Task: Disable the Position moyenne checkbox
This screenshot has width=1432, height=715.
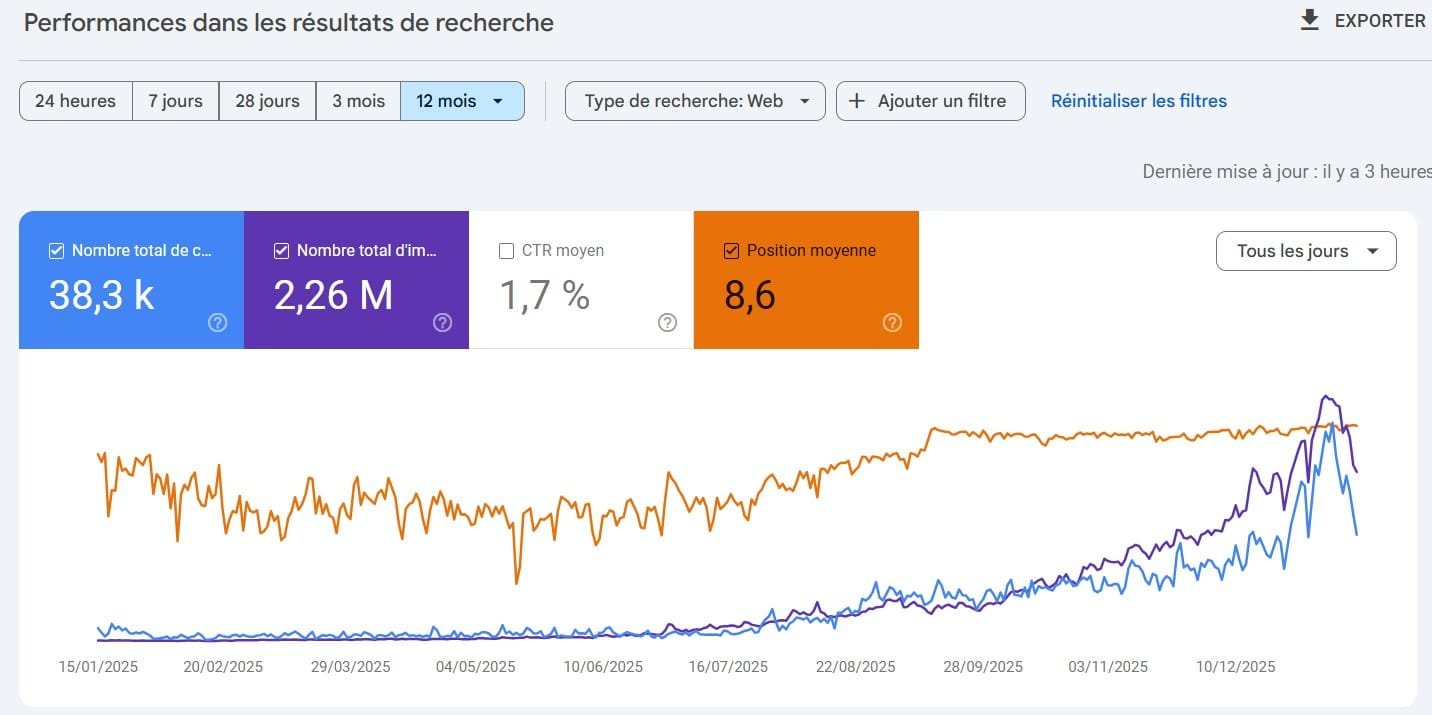Action: tap(731, 250)
